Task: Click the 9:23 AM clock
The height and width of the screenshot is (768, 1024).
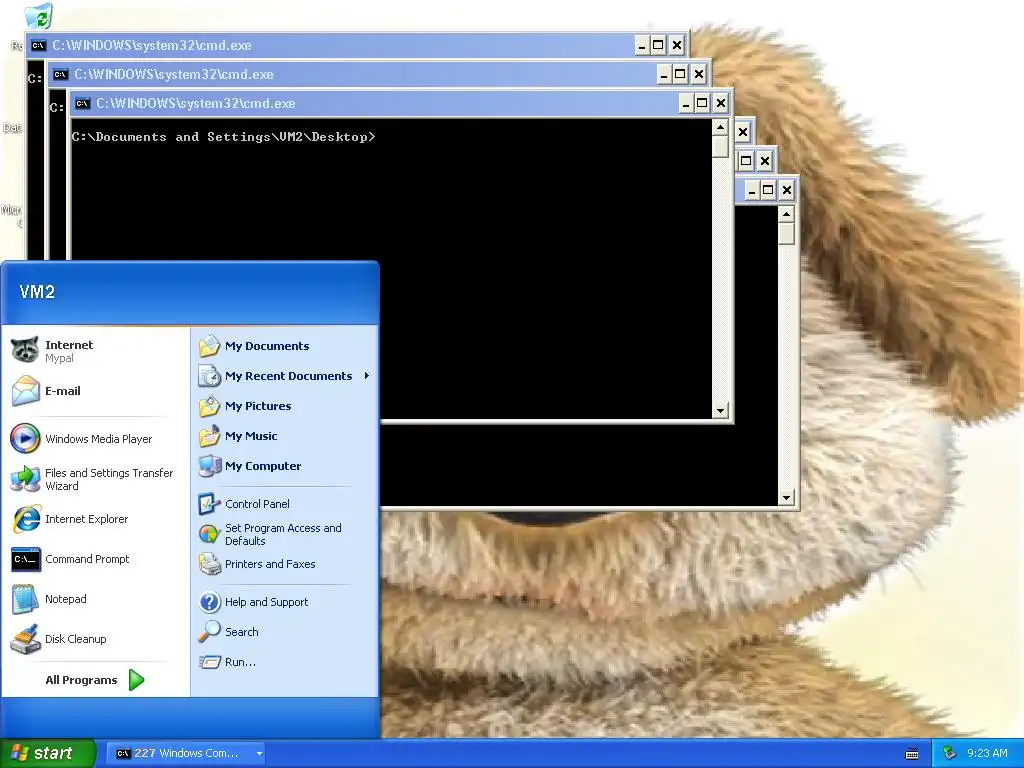Action: pos(987,753)
